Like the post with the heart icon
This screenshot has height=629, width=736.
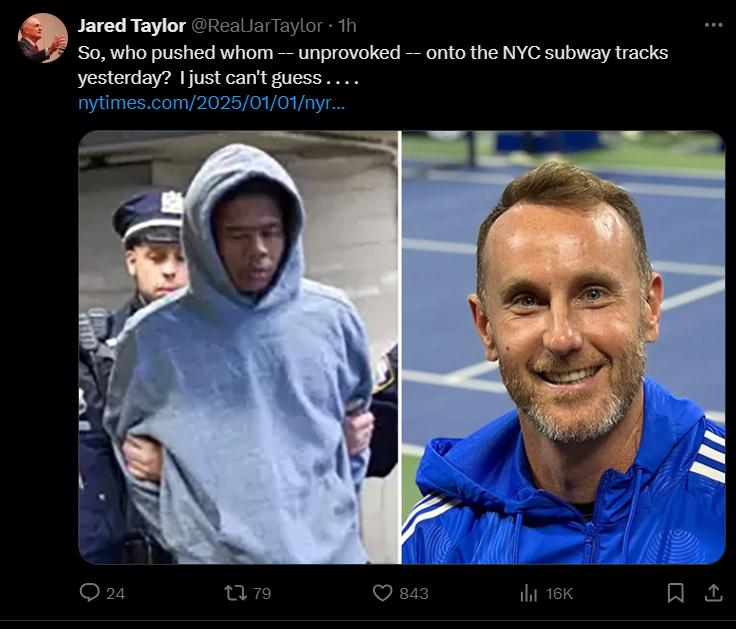[383, 593]
